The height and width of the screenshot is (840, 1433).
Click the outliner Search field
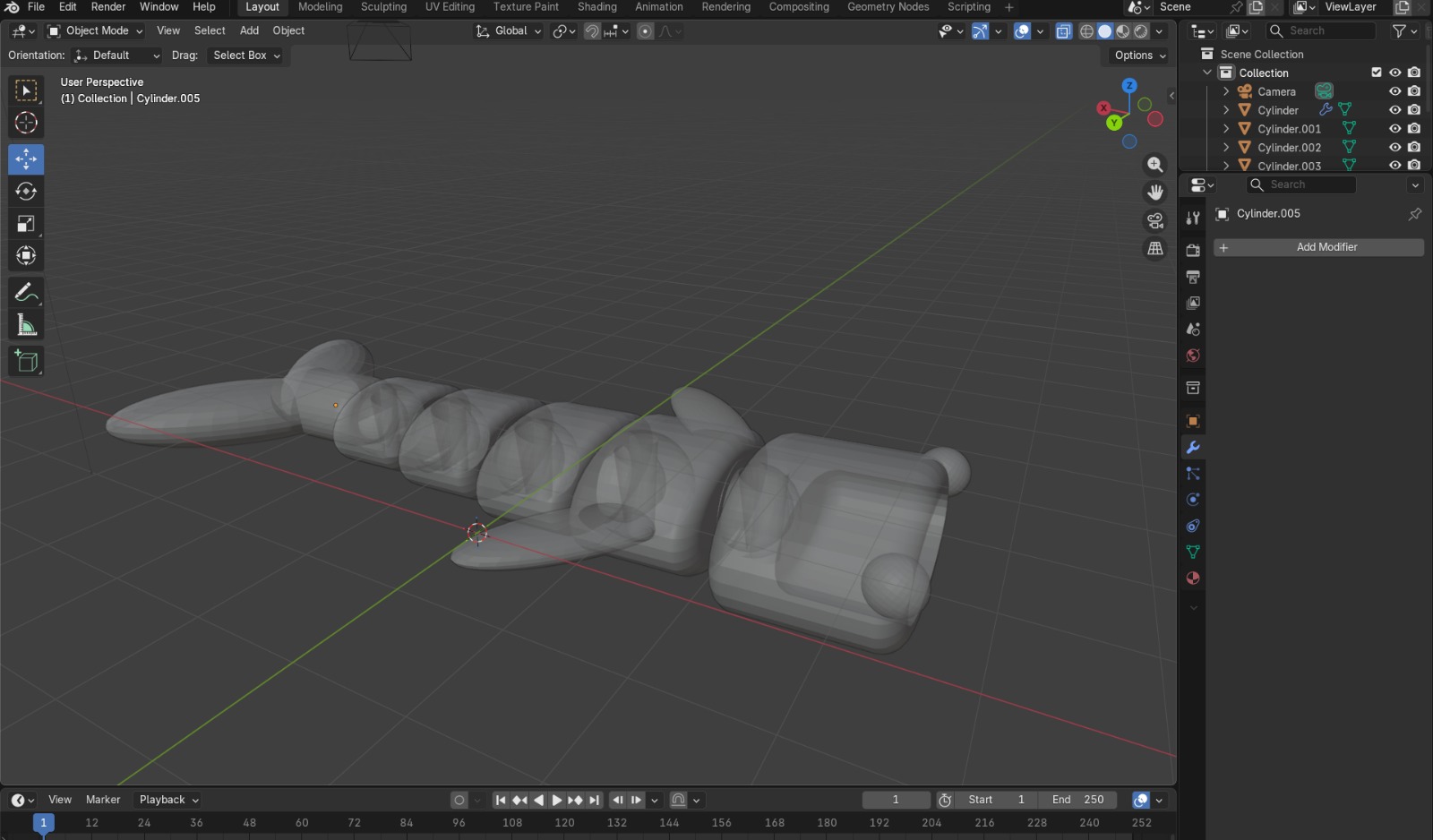pyautogui.click(x=1321, y=30)
